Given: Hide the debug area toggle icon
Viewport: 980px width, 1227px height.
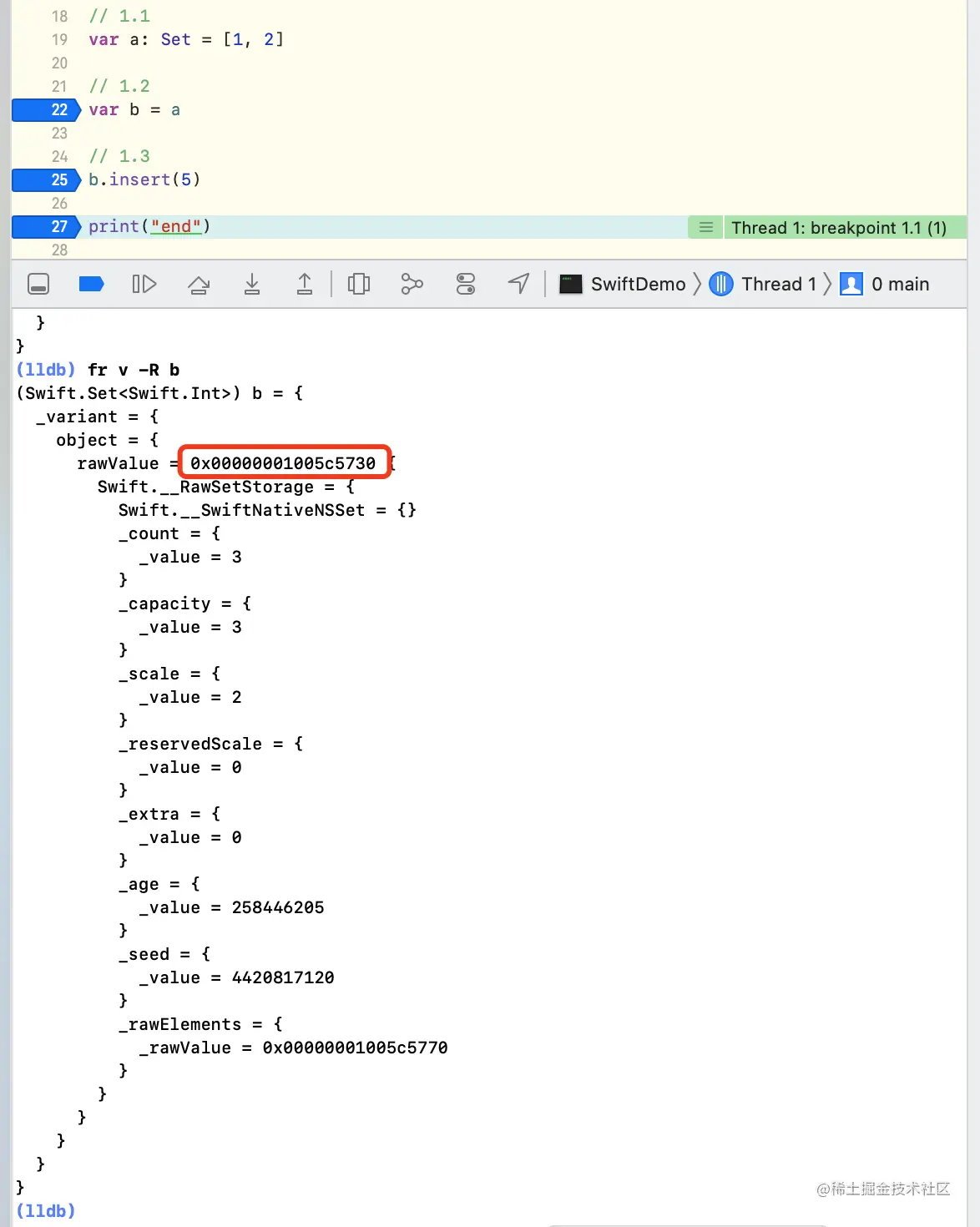Looking at the screenshot, I should [38, 285].
